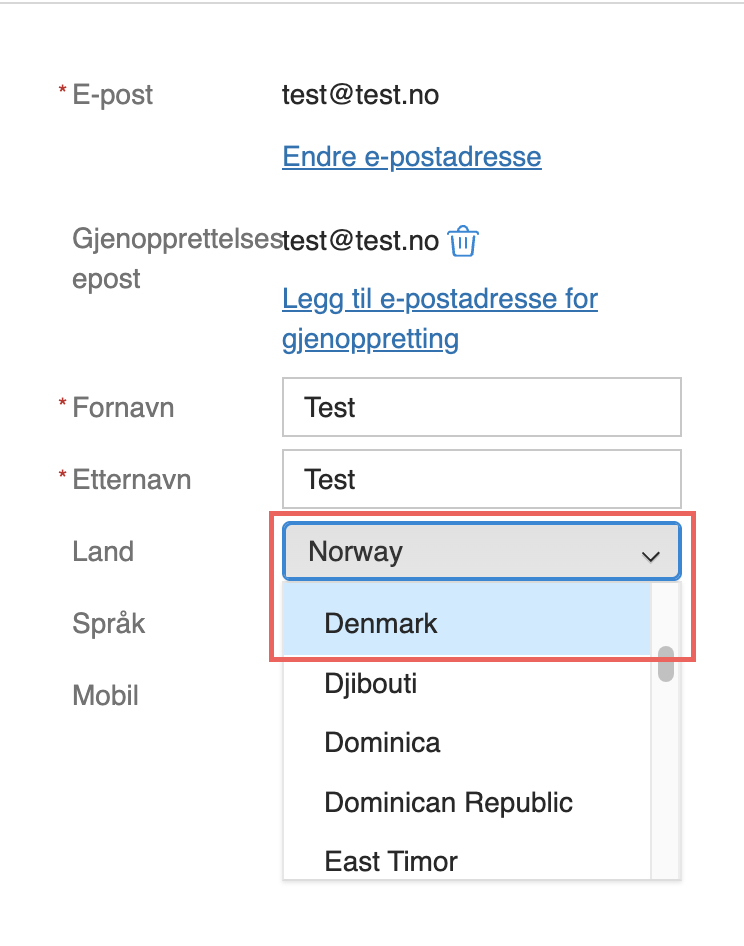This screenshot has width=744, height=946.
Task: Select Dominican Republic from the list
Action: 448,802
